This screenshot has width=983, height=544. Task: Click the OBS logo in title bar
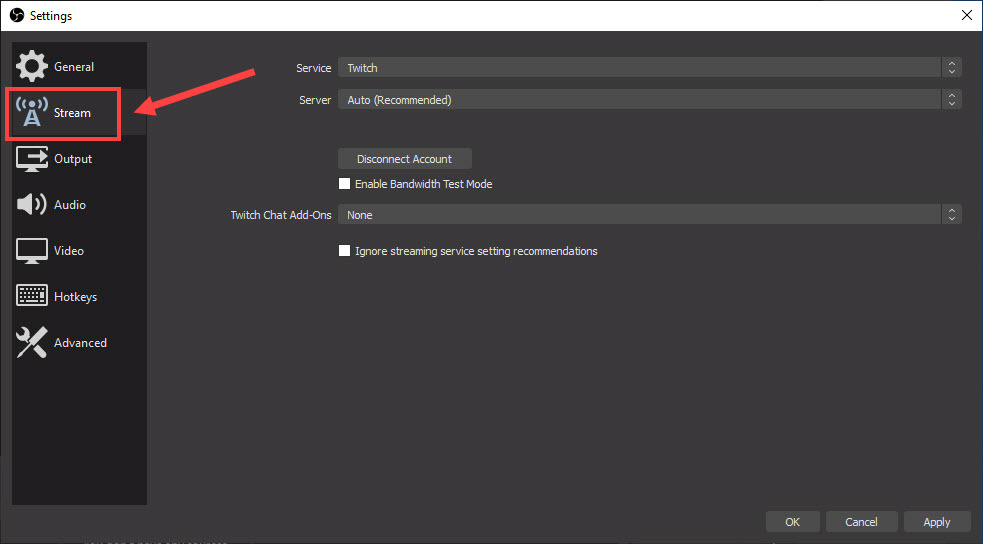[16, 16]
